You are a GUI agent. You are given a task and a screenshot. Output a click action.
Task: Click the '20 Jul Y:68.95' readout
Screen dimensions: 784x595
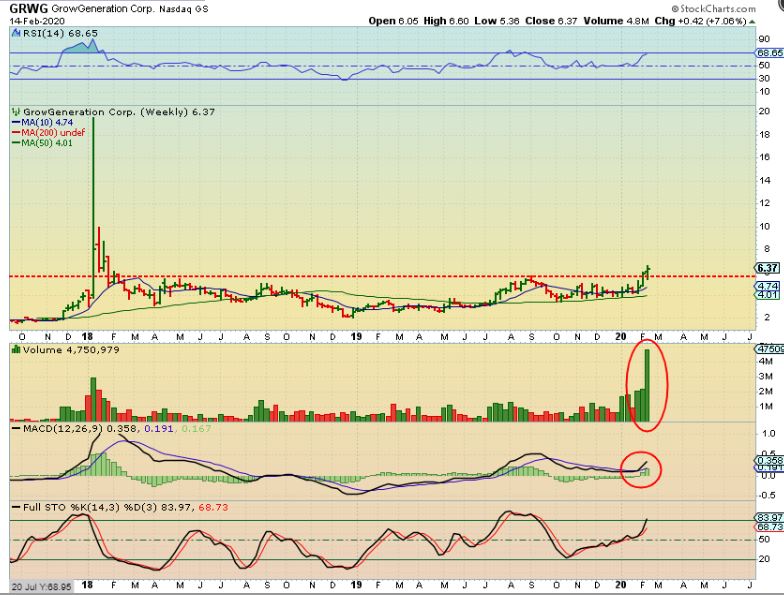click(42, 586)
